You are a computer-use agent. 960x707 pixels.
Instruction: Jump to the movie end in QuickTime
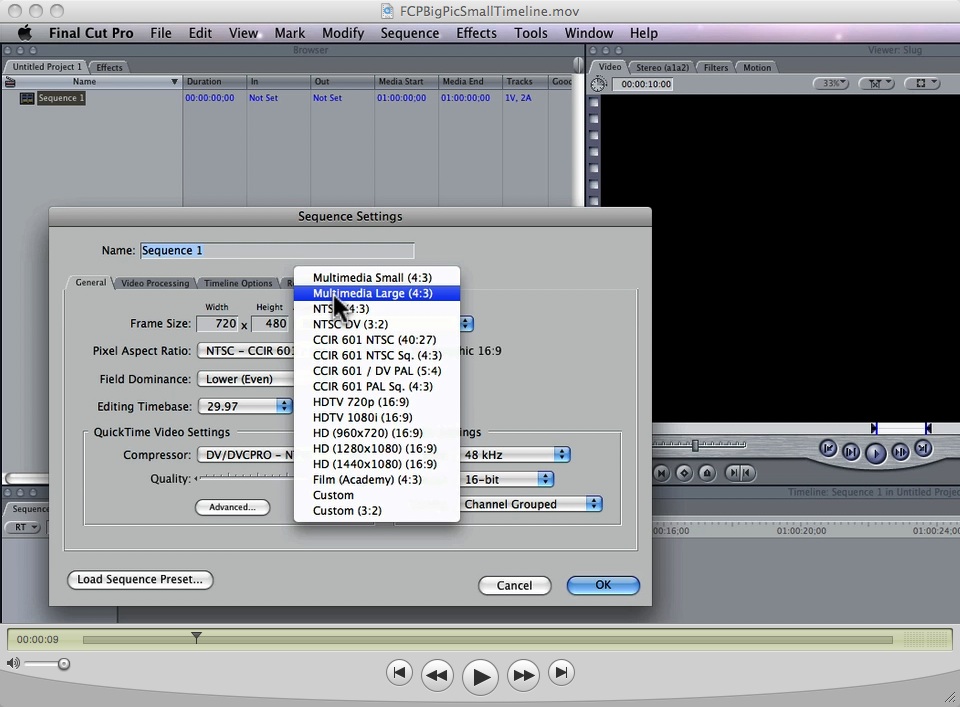[561, 673]
